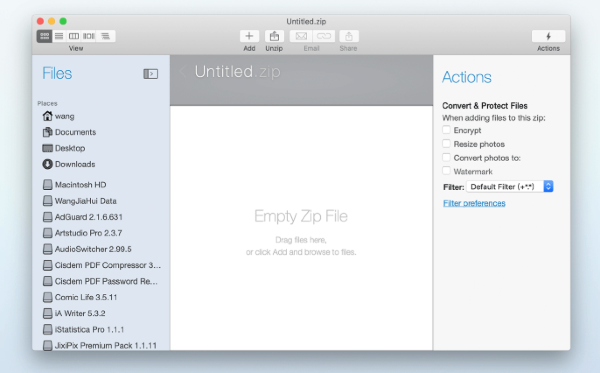
Task: Open the Default Filter dropdown
Action: (510, 186)
